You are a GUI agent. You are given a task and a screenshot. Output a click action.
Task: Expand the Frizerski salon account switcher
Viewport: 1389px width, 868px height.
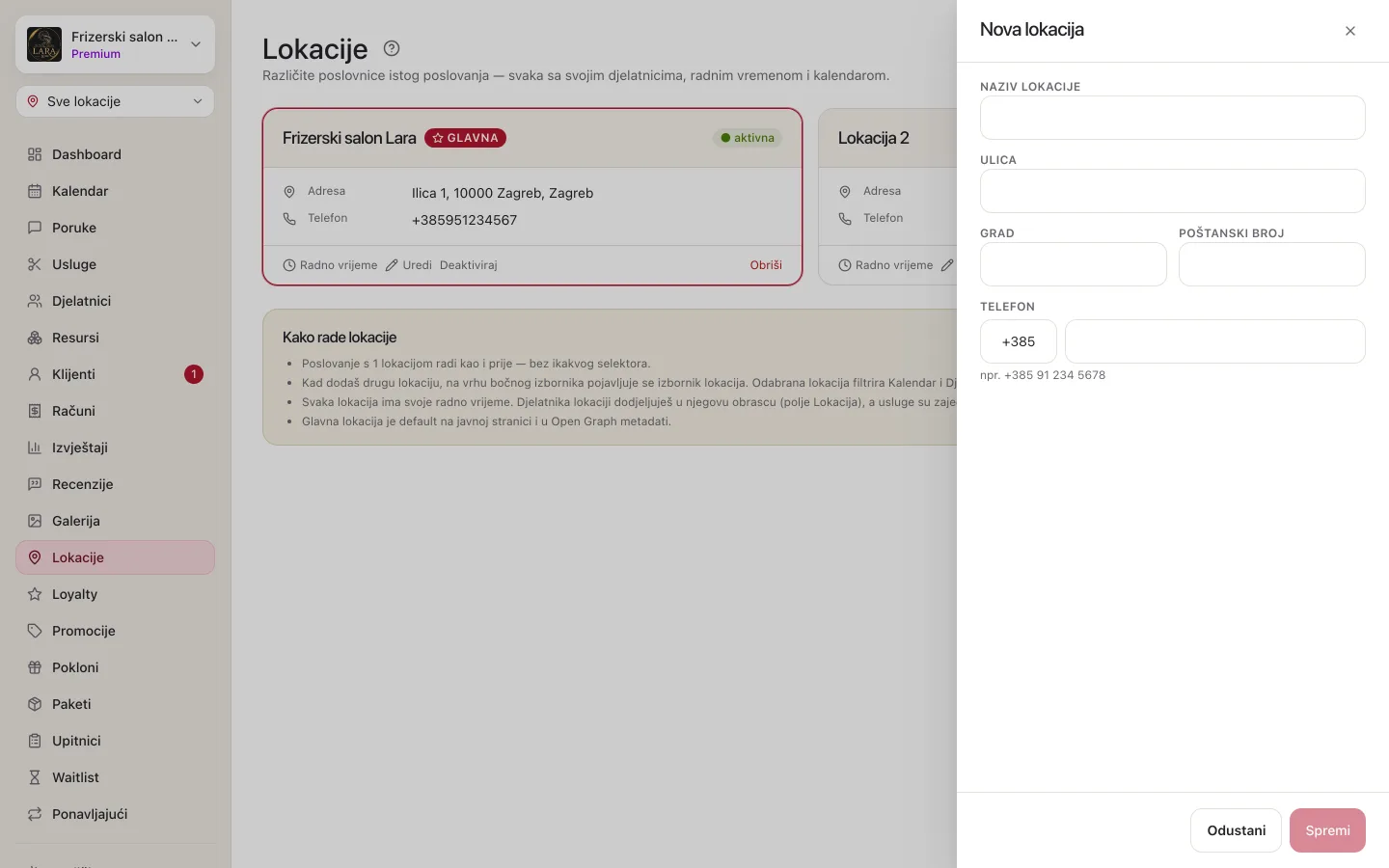coord(115,44)
